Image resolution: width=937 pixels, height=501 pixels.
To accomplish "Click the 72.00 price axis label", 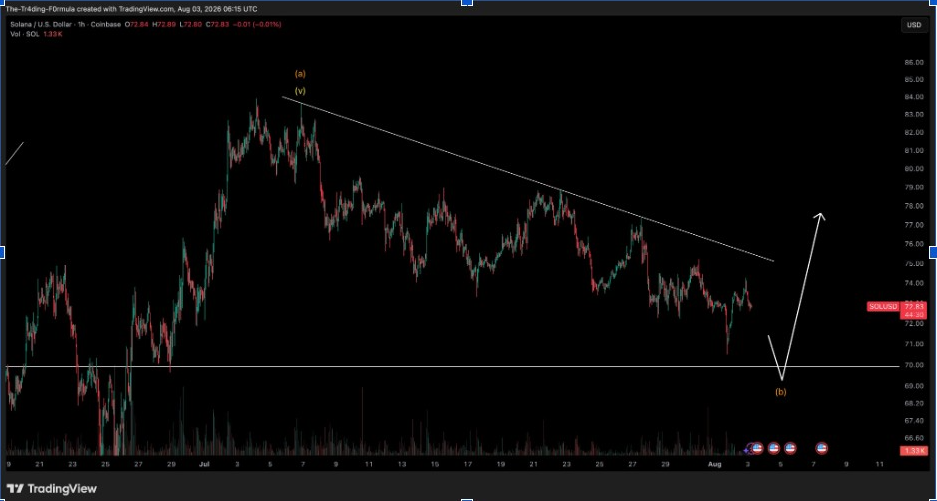I will (x=915, y=323).
